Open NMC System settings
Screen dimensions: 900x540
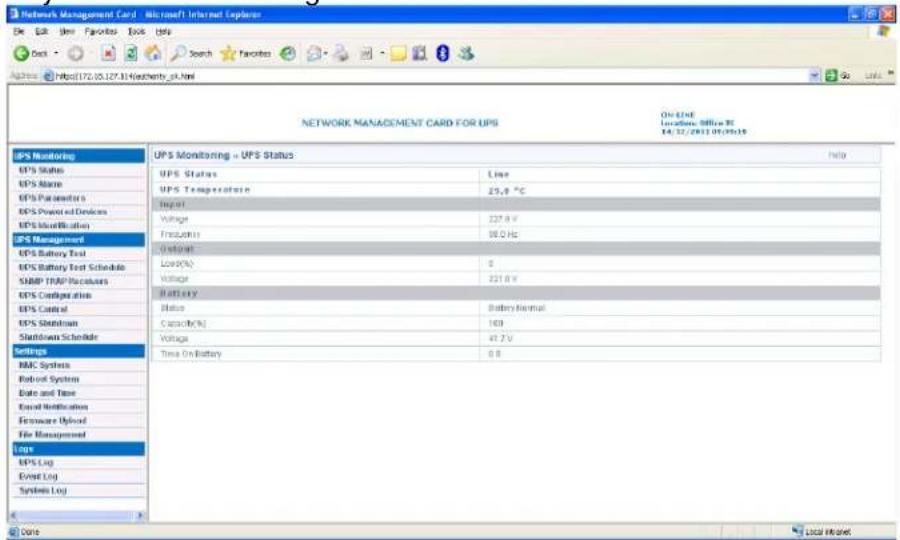(x=44, y=365)
